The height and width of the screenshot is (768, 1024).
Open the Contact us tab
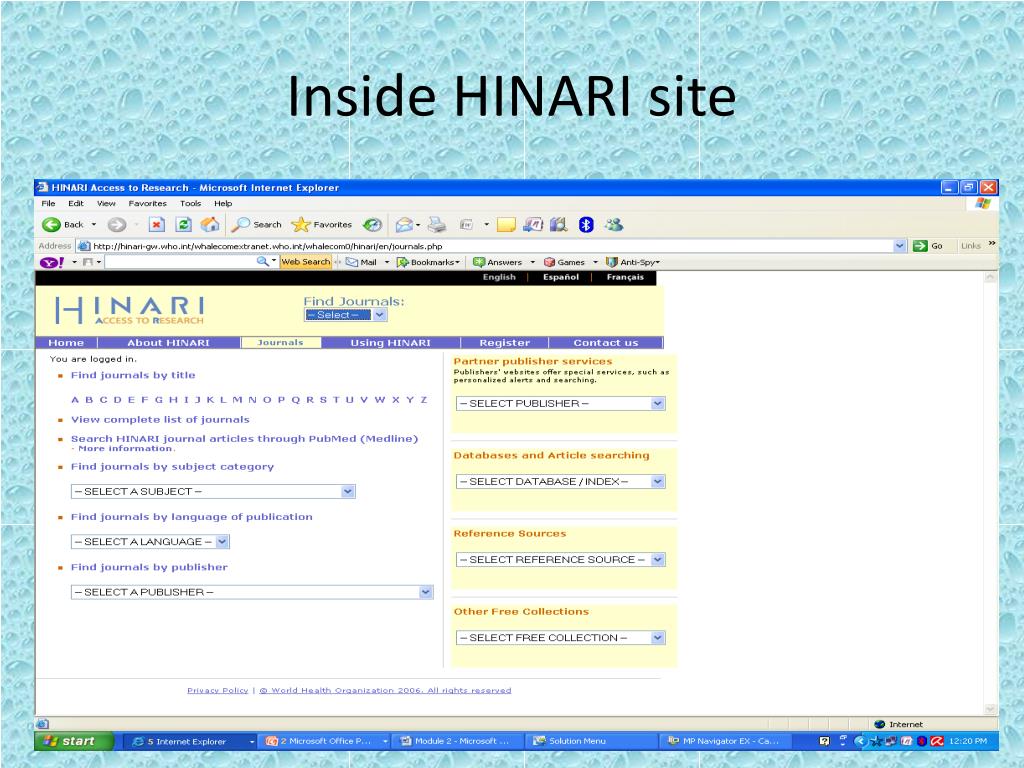(606, 343)
